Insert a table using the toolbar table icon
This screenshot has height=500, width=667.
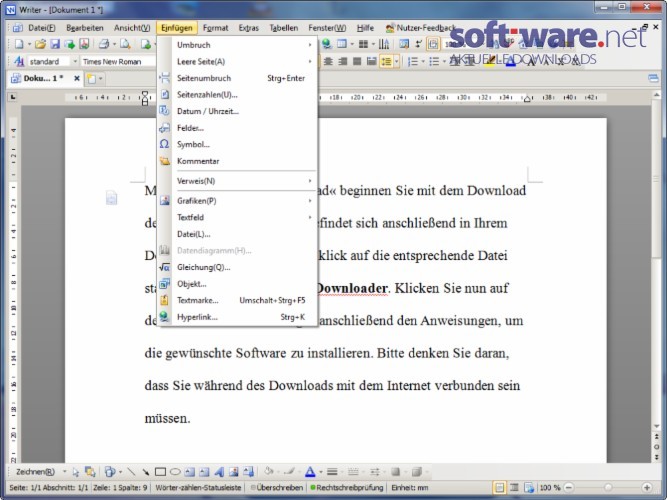click(x=342, y=44)
